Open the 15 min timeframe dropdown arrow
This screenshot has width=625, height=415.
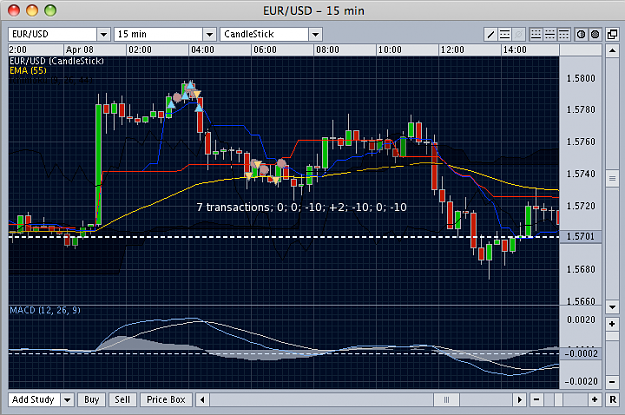[210, 35]
